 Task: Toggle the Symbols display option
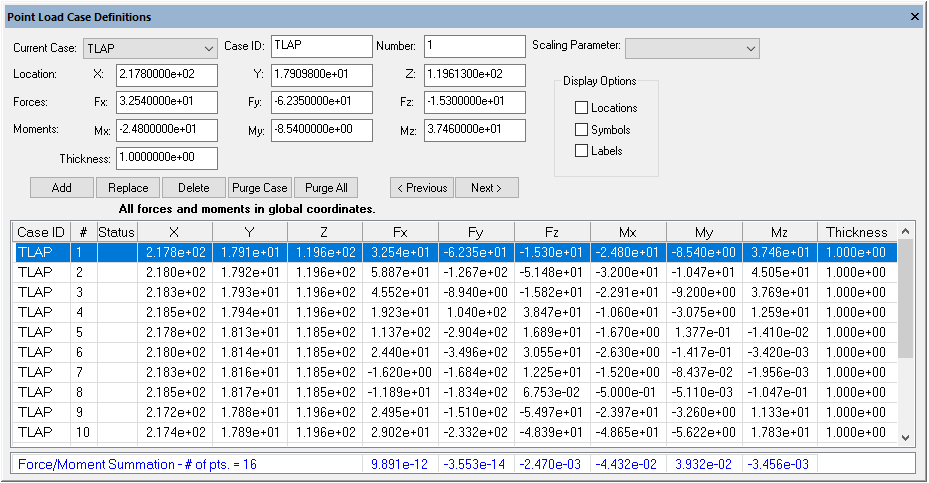click(x=581, y=130)
